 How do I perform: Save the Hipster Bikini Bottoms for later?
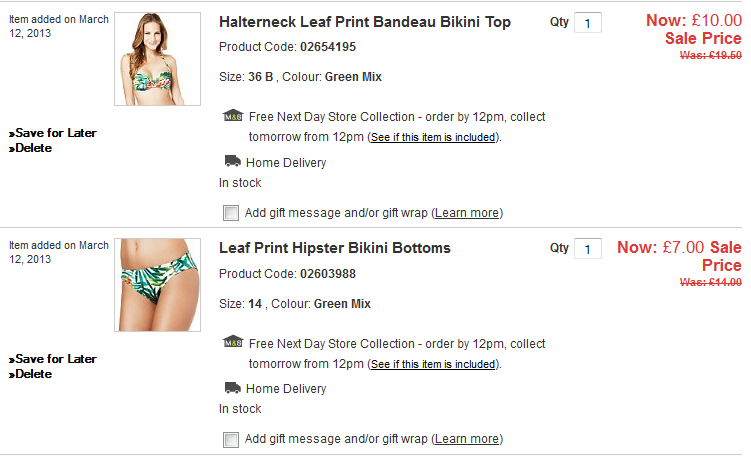(55, 358)
